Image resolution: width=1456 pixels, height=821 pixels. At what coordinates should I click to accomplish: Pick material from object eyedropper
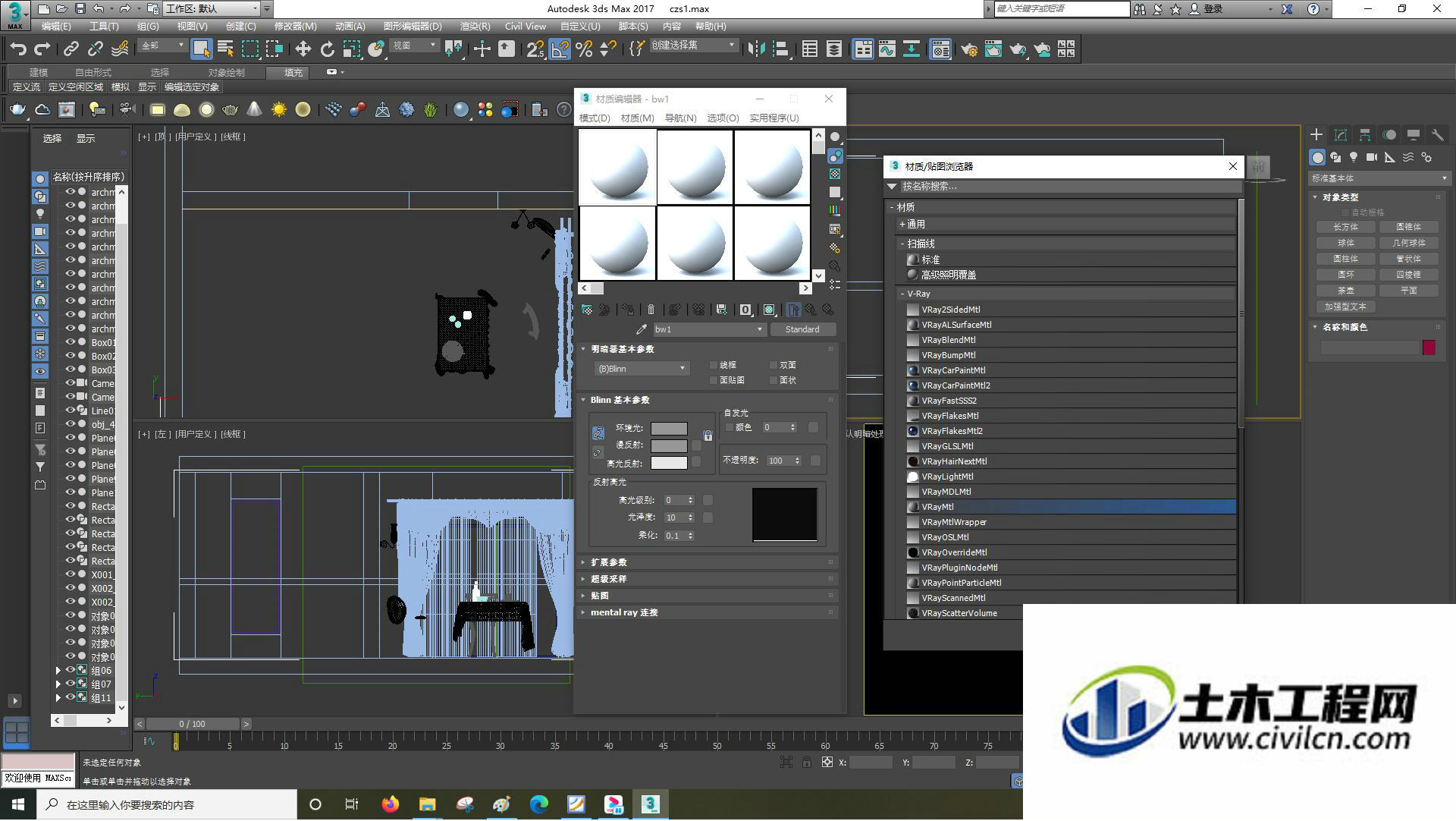click(641, 329)
